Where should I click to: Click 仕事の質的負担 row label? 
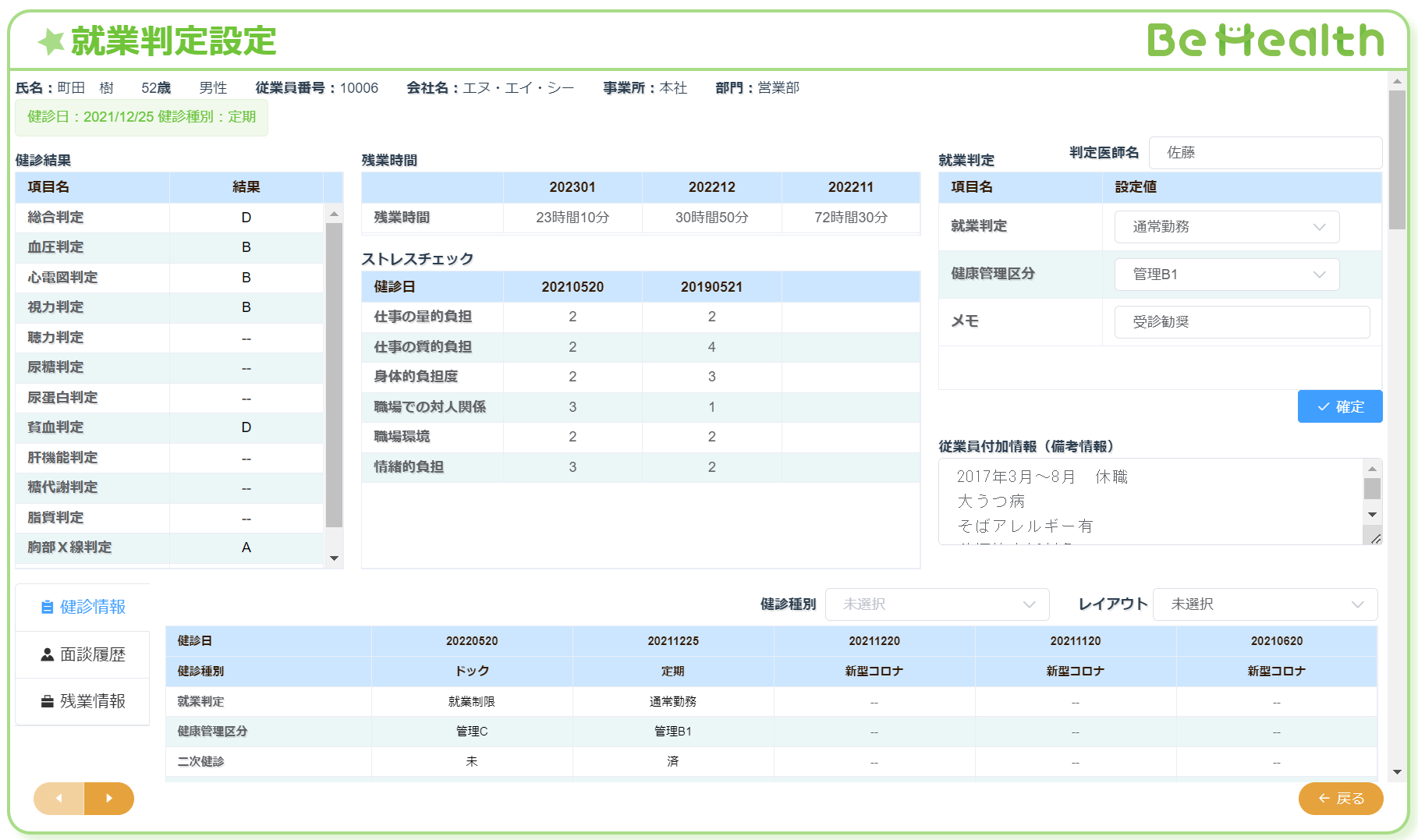(423, 347)
